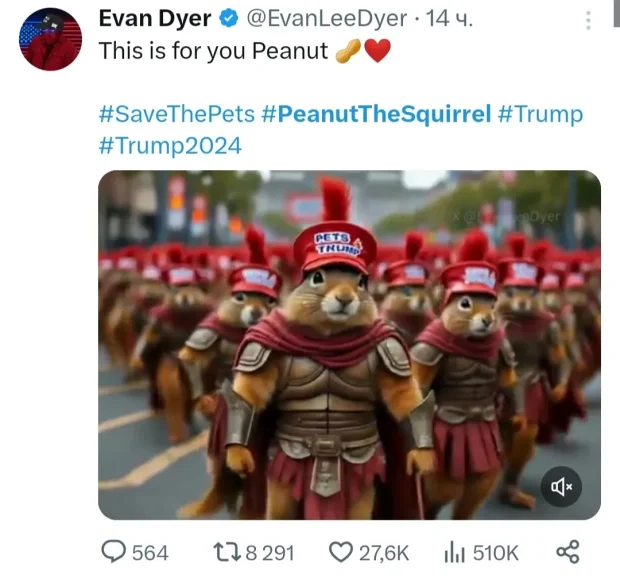The height and width of the screenshot is (579, 620).
Task: Click the 27,6K likes count
Action: point(384,553)
